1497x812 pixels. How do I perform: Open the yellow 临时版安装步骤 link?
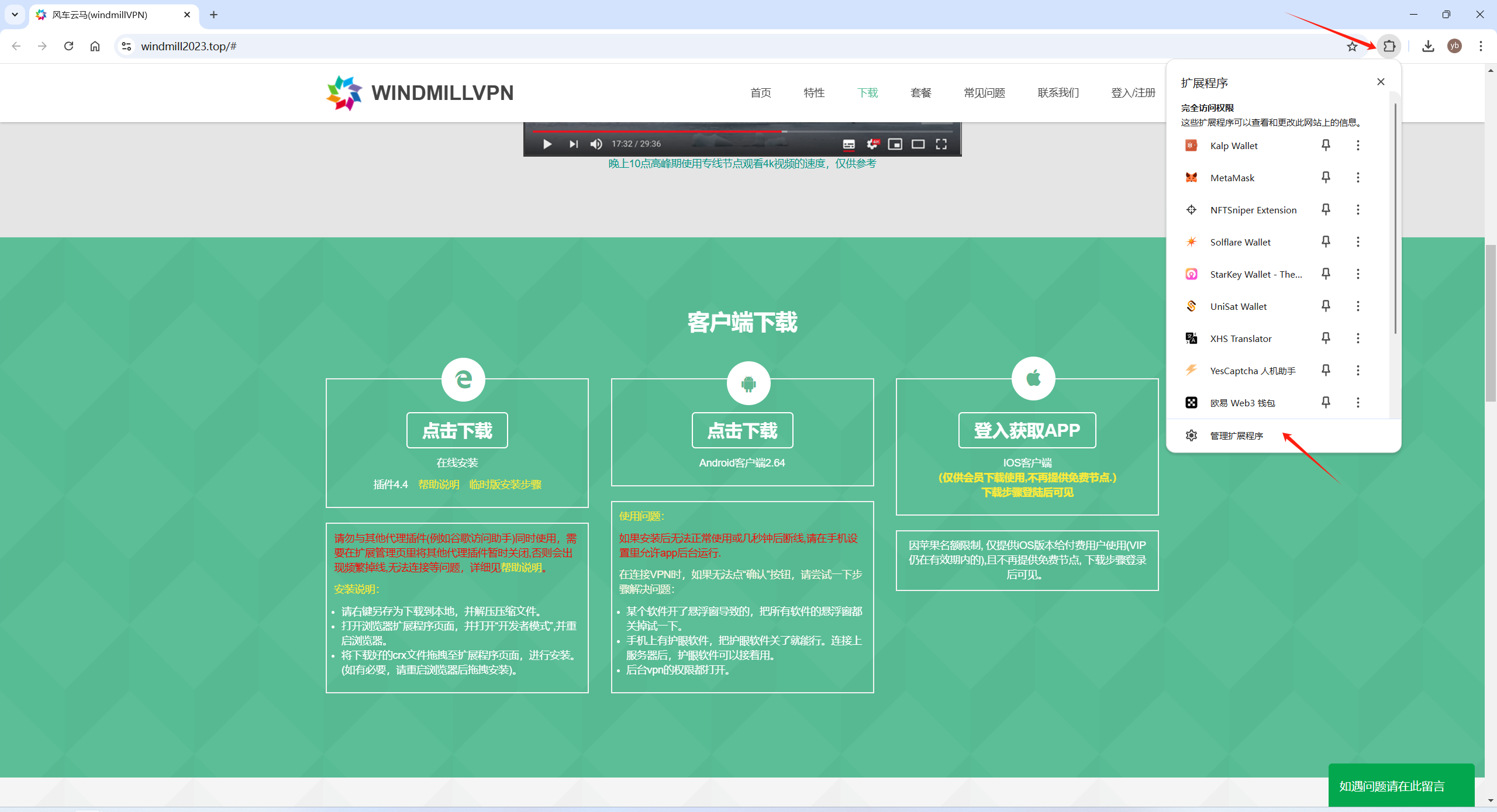[x=505, y=485]
